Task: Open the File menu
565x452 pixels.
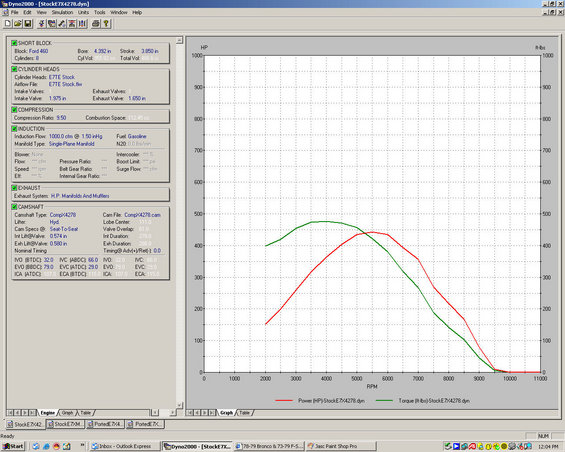Action: coord(14,12)
